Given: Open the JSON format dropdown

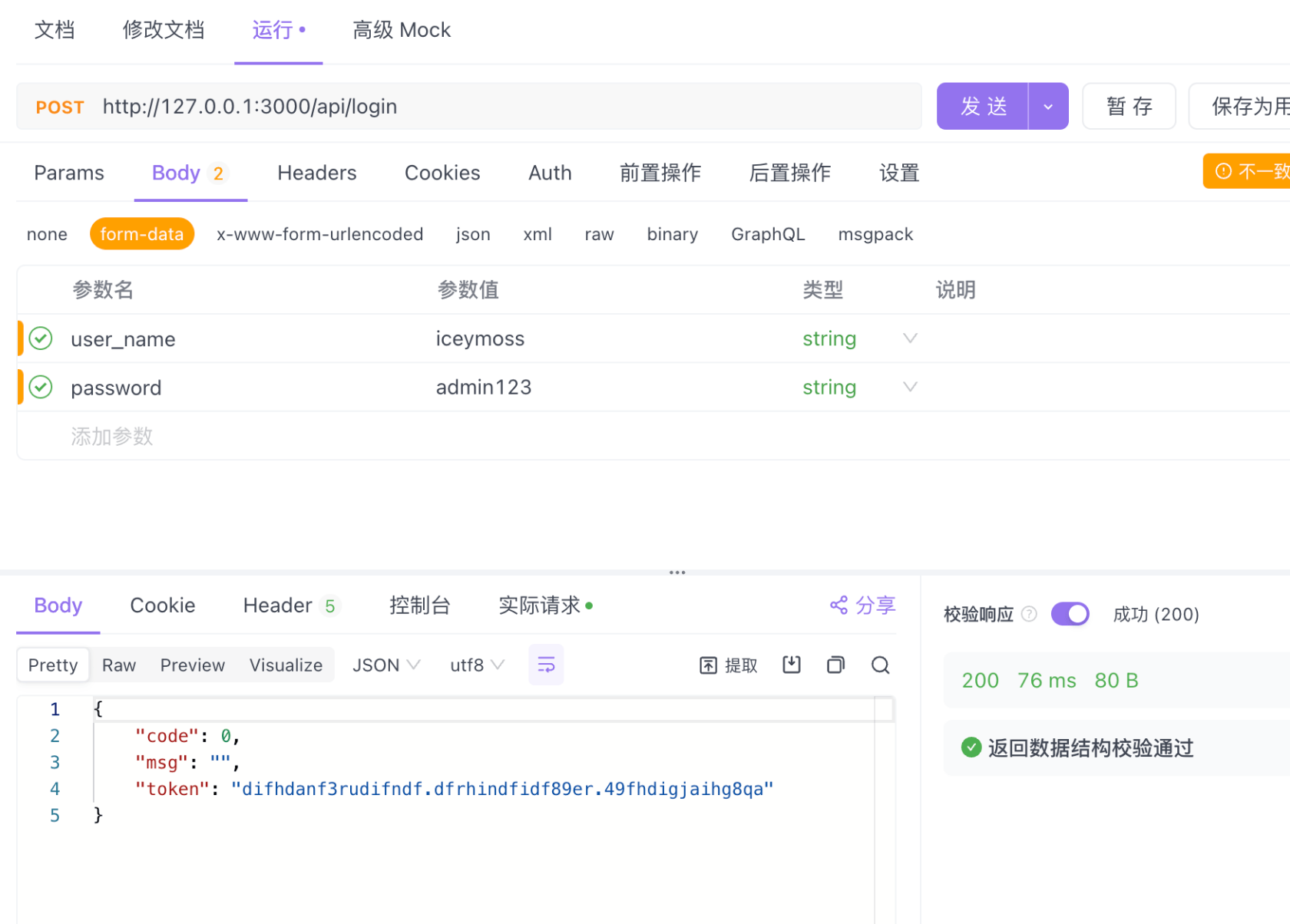Looking at the screenshot, I should point(386,665).
